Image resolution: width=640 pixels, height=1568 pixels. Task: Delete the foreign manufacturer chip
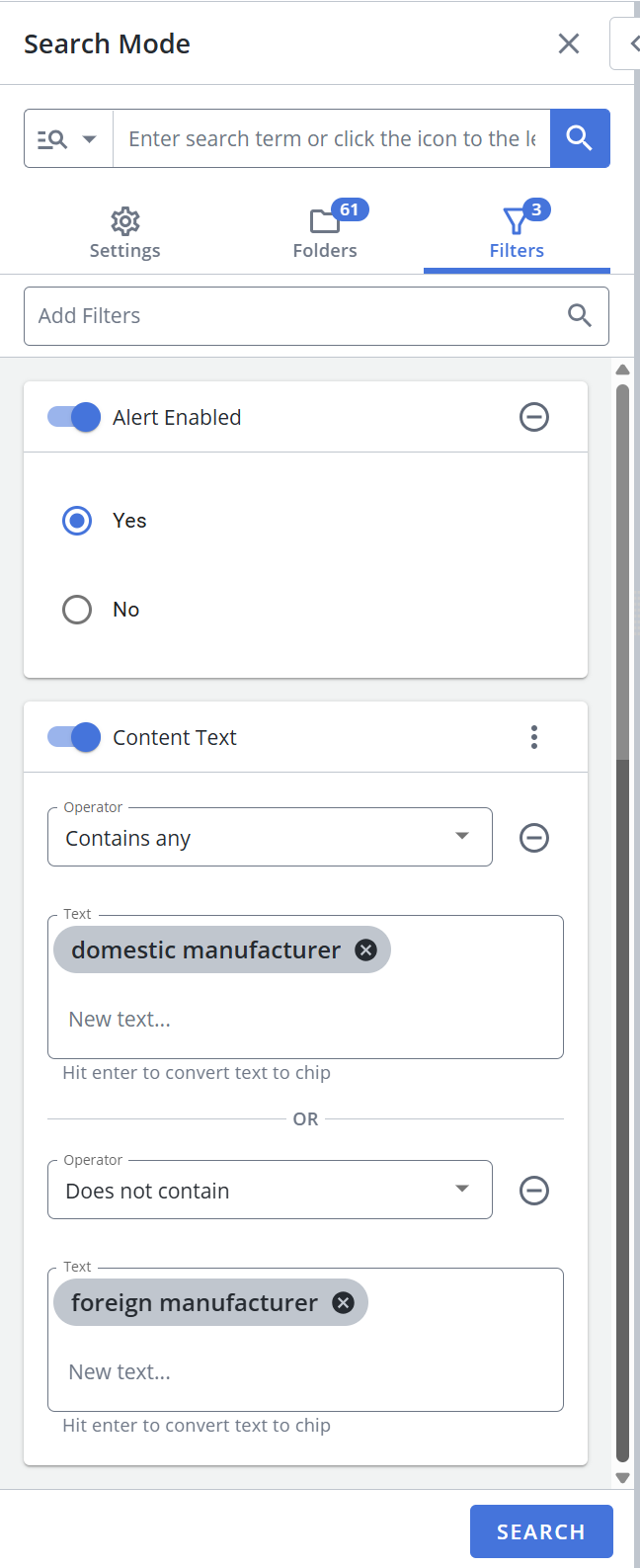click(x=343, y=1303)
